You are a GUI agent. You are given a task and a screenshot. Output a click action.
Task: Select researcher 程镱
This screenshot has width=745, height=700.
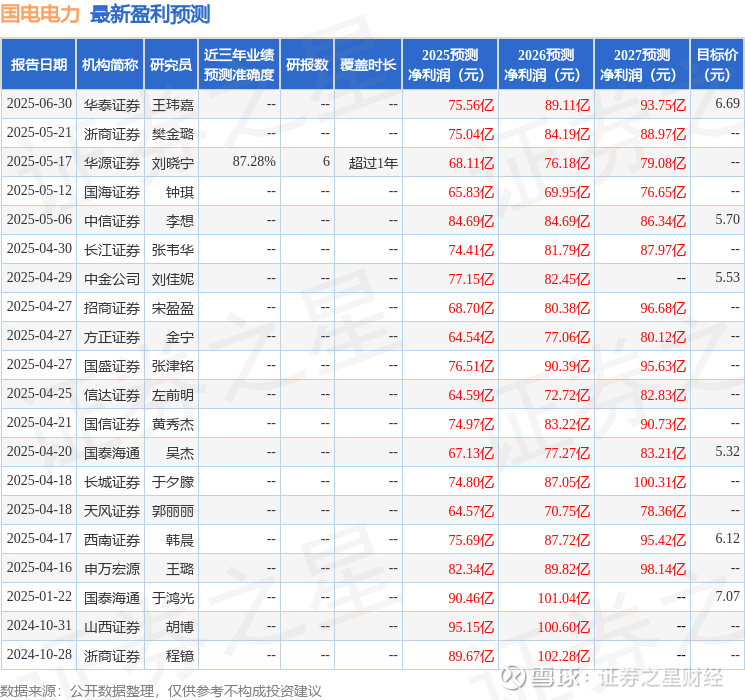(x=180, y=656)
